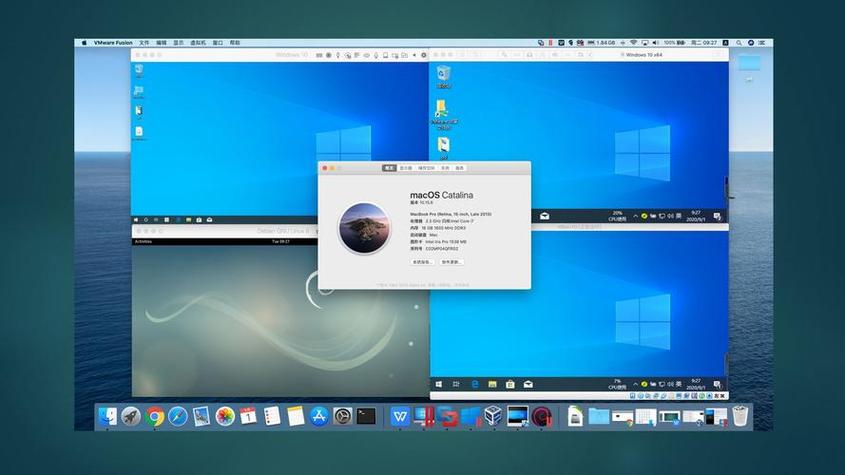Click the Debian top bar clock

pyautogui.click(x=280, y=242)
